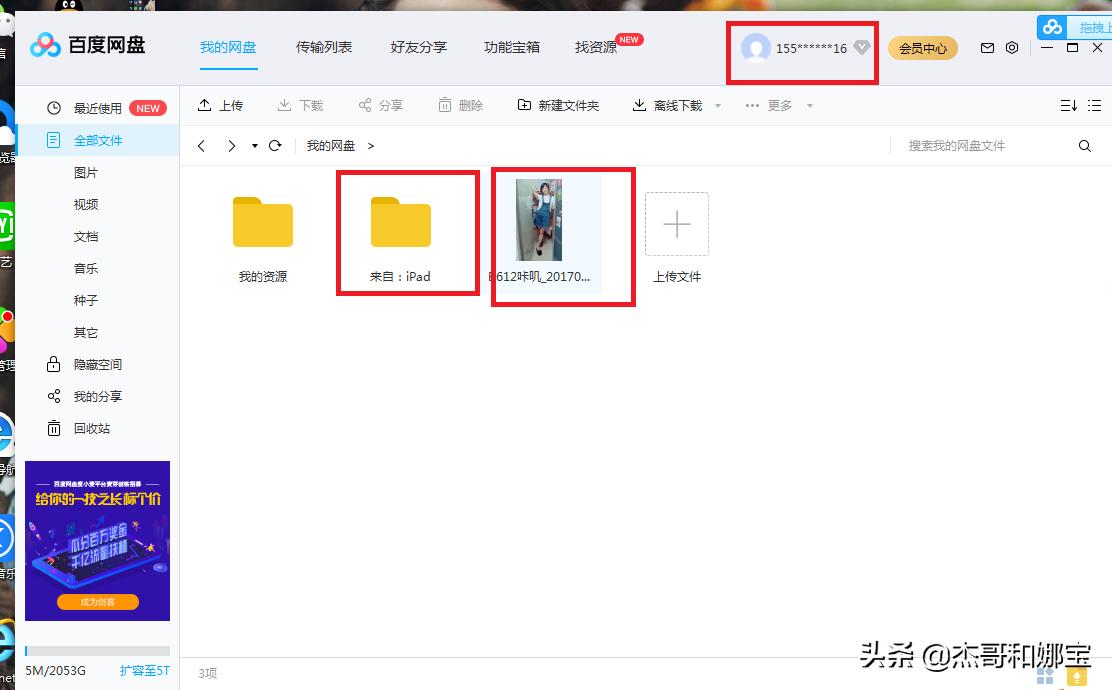Click the search magnifier icon

coord(1085,145)
